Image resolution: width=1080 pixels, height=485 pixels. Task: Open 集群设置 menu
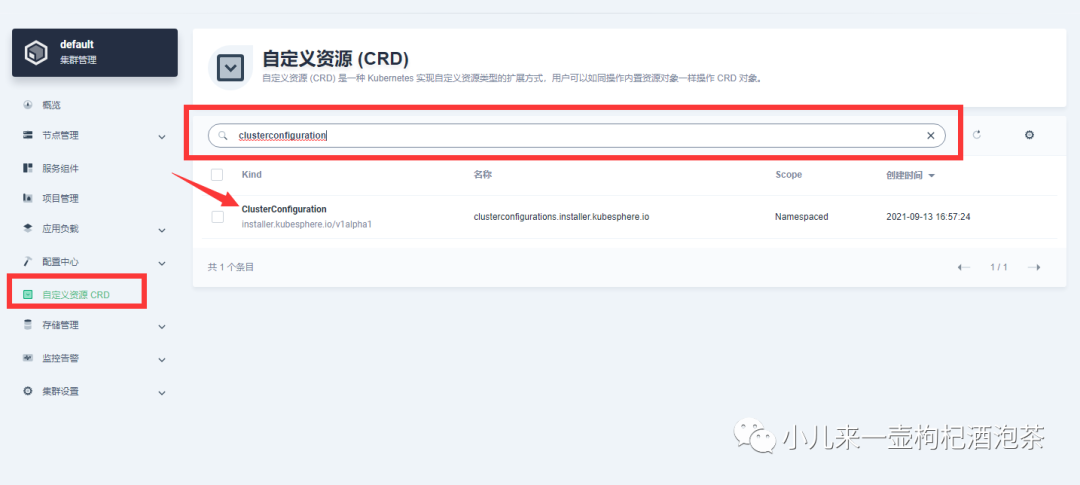61,391
